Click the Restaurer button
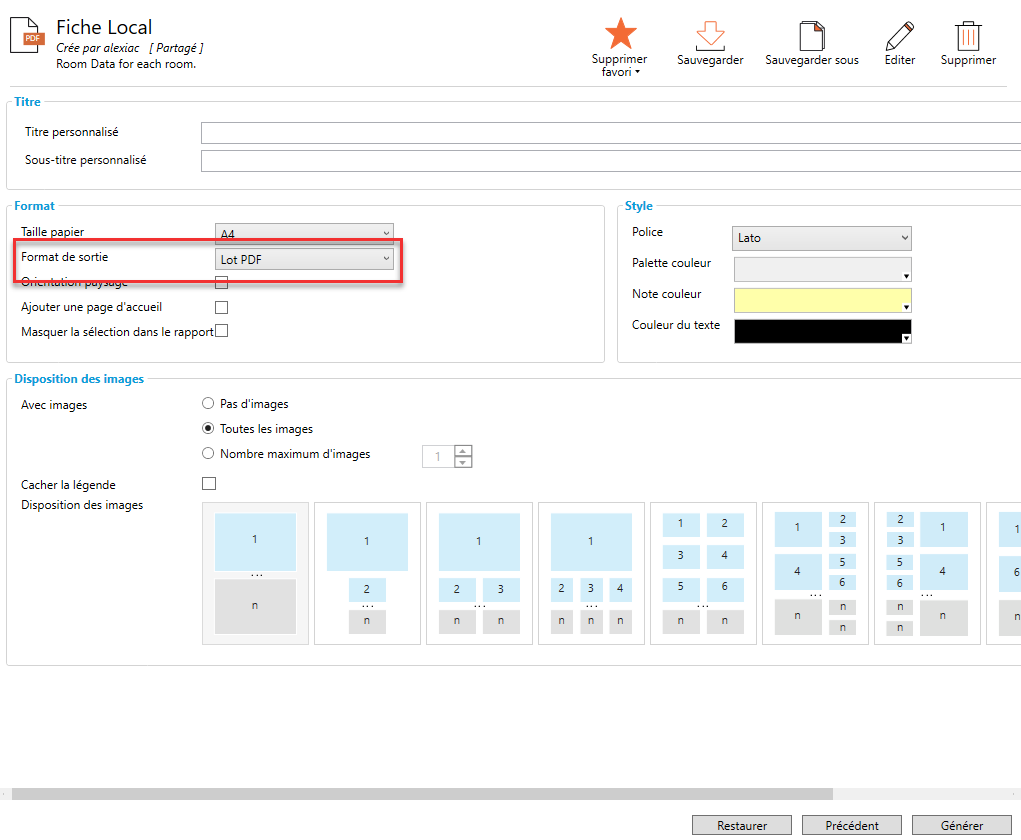 click(742, 826)
